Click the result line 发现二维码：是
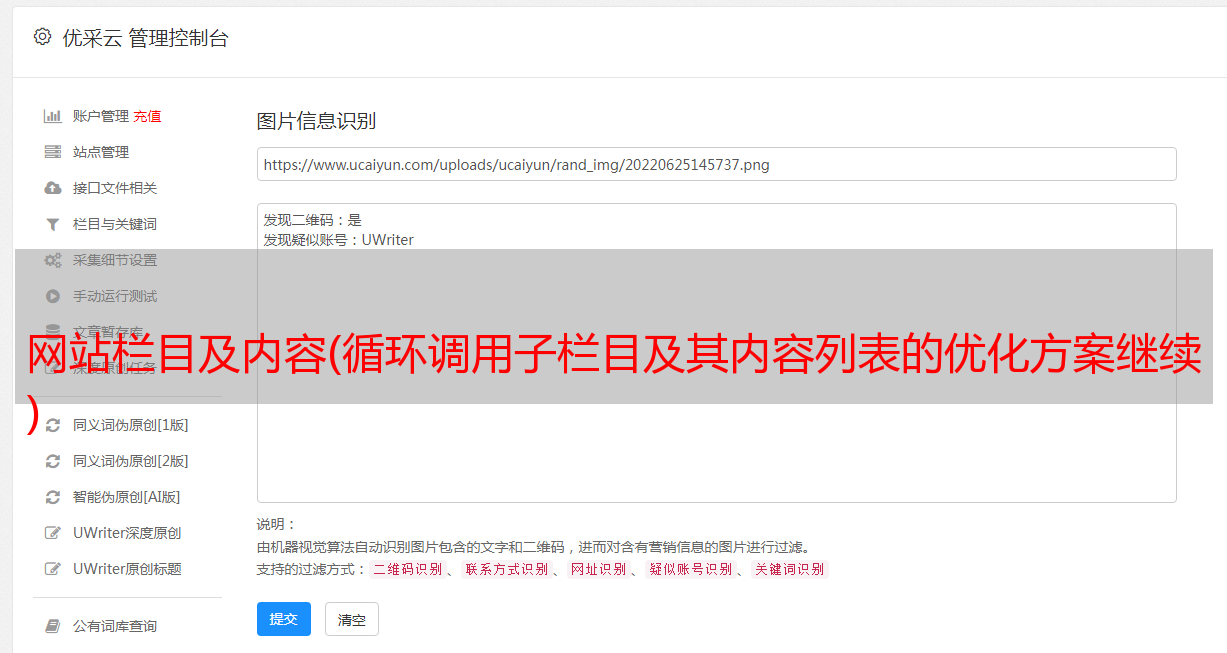This screenshot has width=1227, height=653. pos(312,220)
